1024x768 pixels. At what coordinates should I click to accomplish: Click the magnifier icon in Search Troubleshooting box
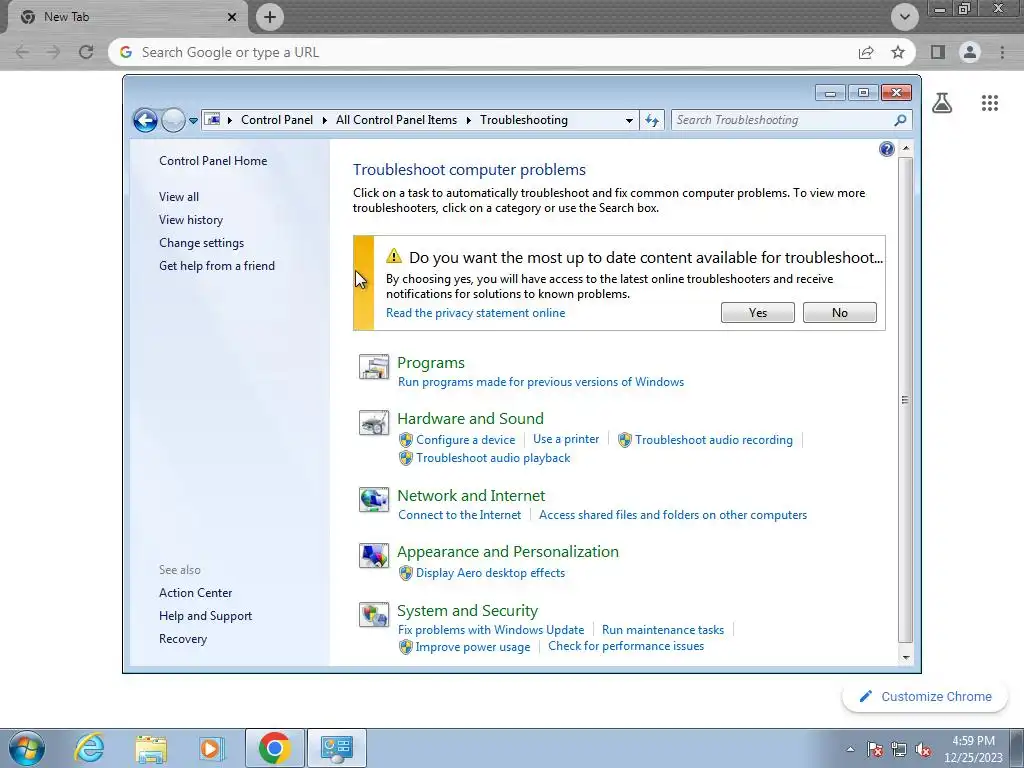click(900, 120)
